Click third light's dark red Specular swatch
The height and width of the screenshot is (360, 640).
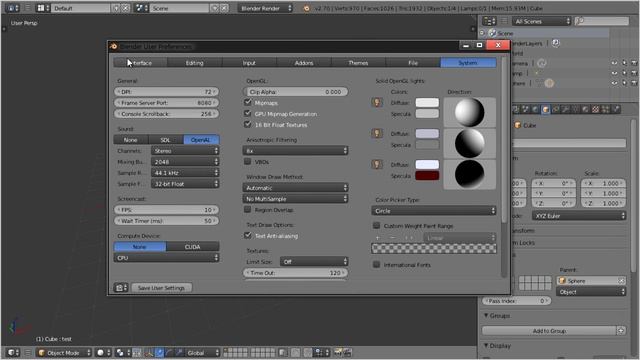[x=427, y=176]
